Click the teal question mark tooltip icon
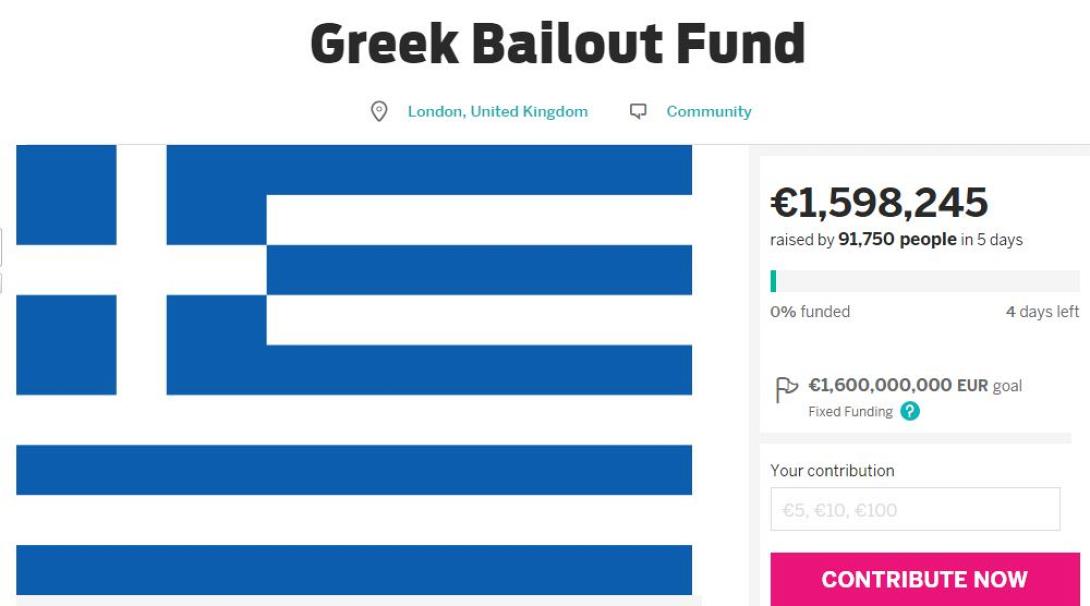Viewport: 1090px width, 606px height. point(908,411)
